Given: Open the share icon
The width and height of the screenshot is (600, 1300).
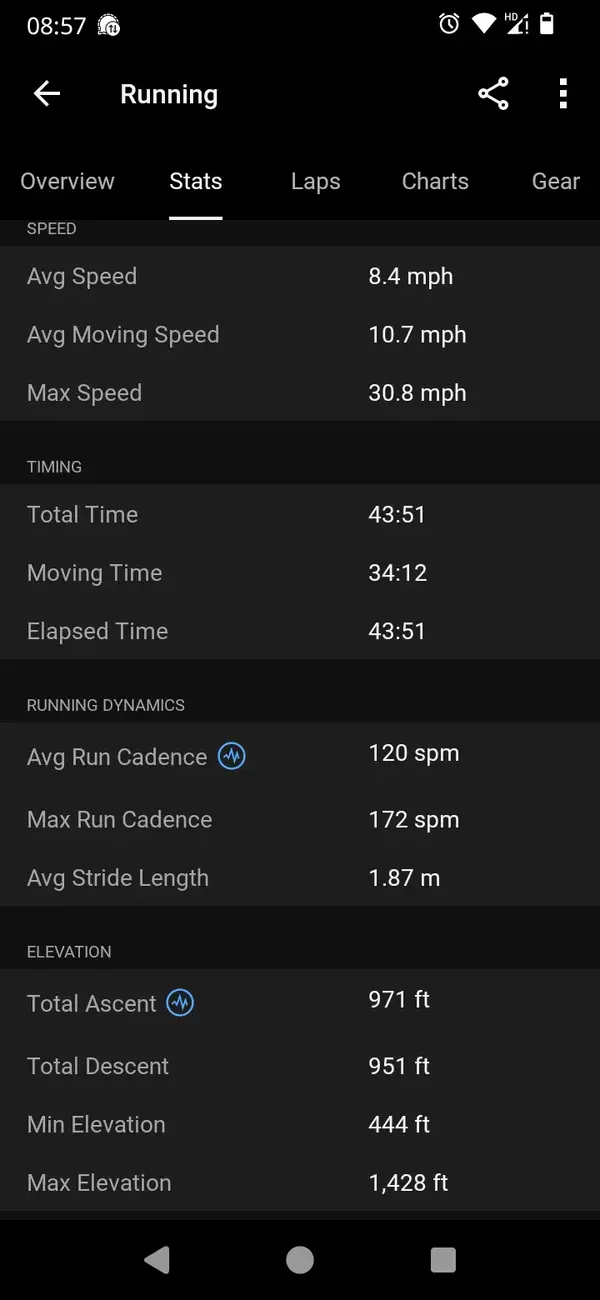Looking at the screenshot, I should click(493, 94).
